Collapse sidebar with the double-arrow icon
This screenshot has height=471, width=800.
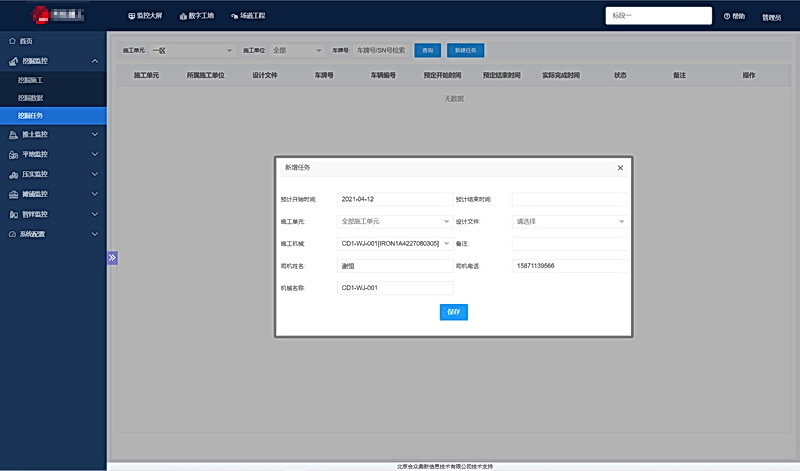click(x=112, y=257)
